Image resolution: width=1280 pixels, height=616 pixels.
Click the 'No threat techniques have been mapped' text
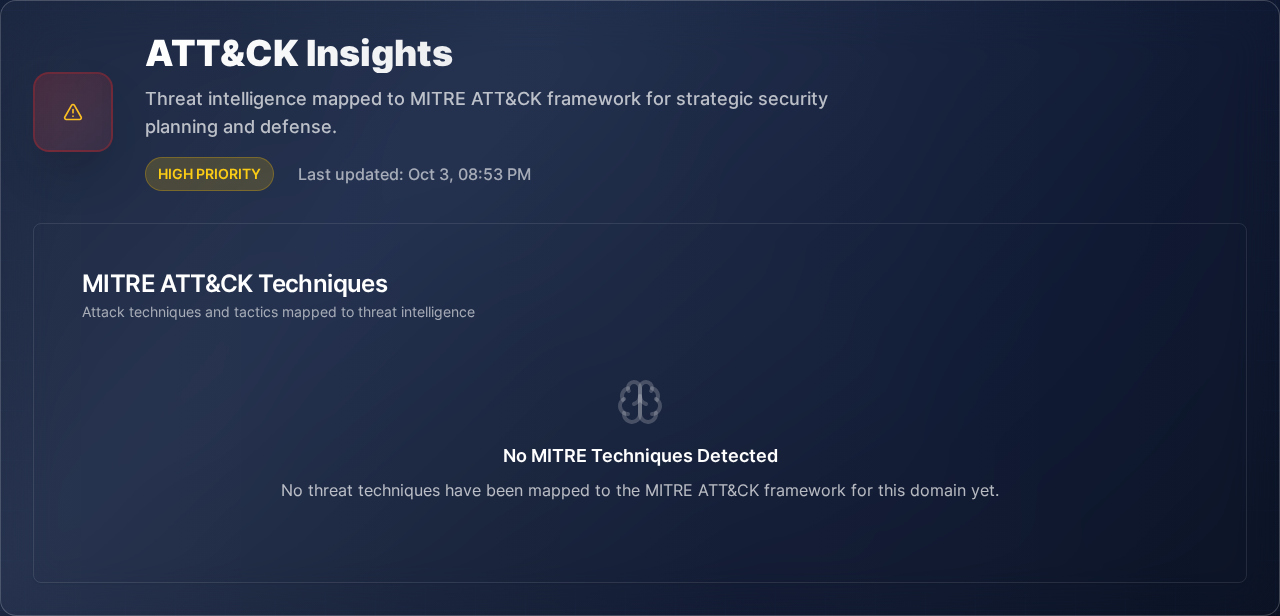click(x=640, y=490)
